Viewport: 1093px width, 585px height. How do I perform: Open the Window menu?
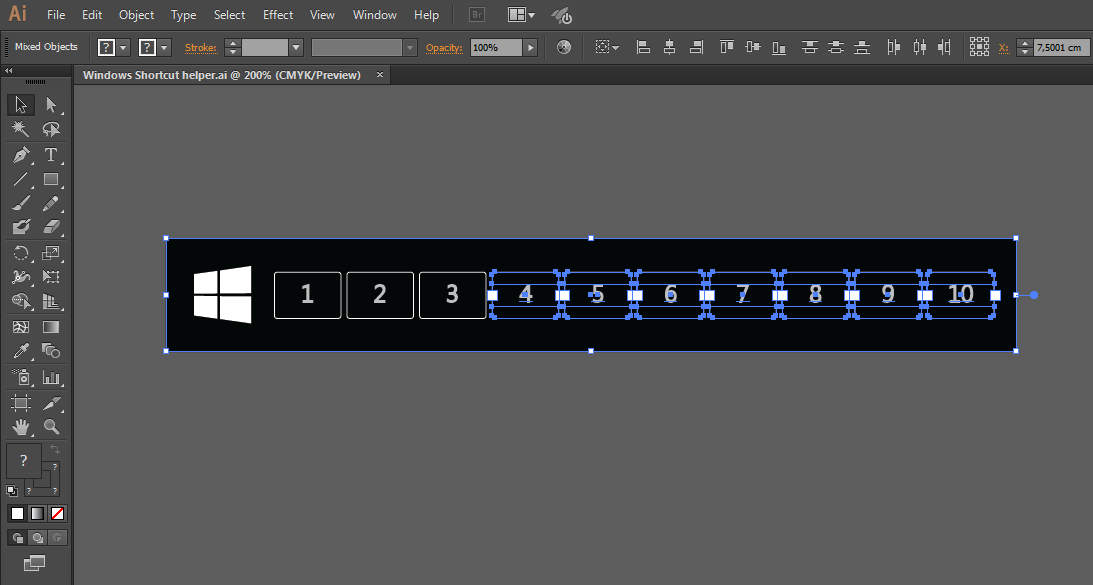374,15
